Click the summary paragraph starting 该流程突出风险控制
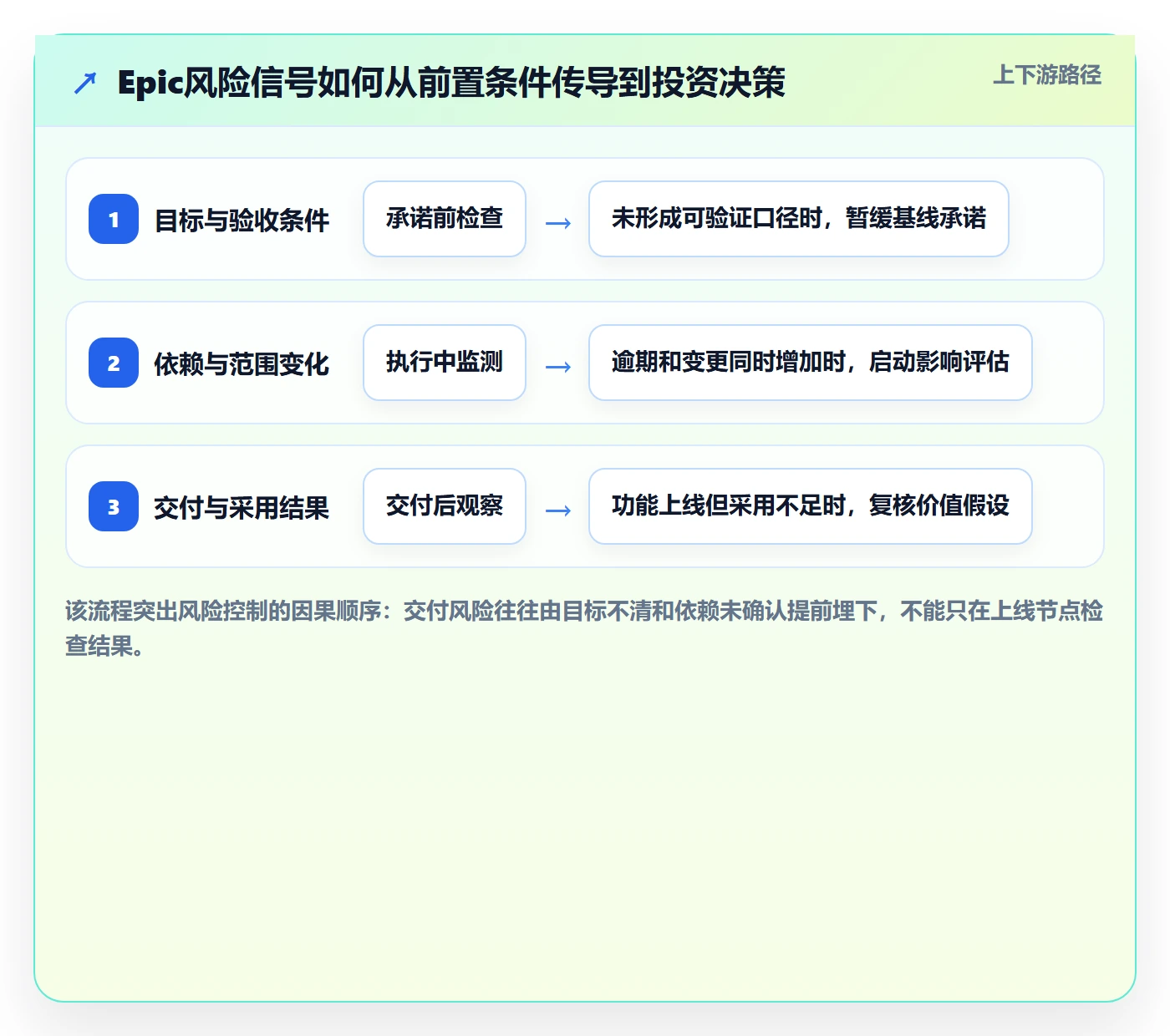This screenshot has height=1036, width=1170. pyautogui.click(x=584, y=628)
